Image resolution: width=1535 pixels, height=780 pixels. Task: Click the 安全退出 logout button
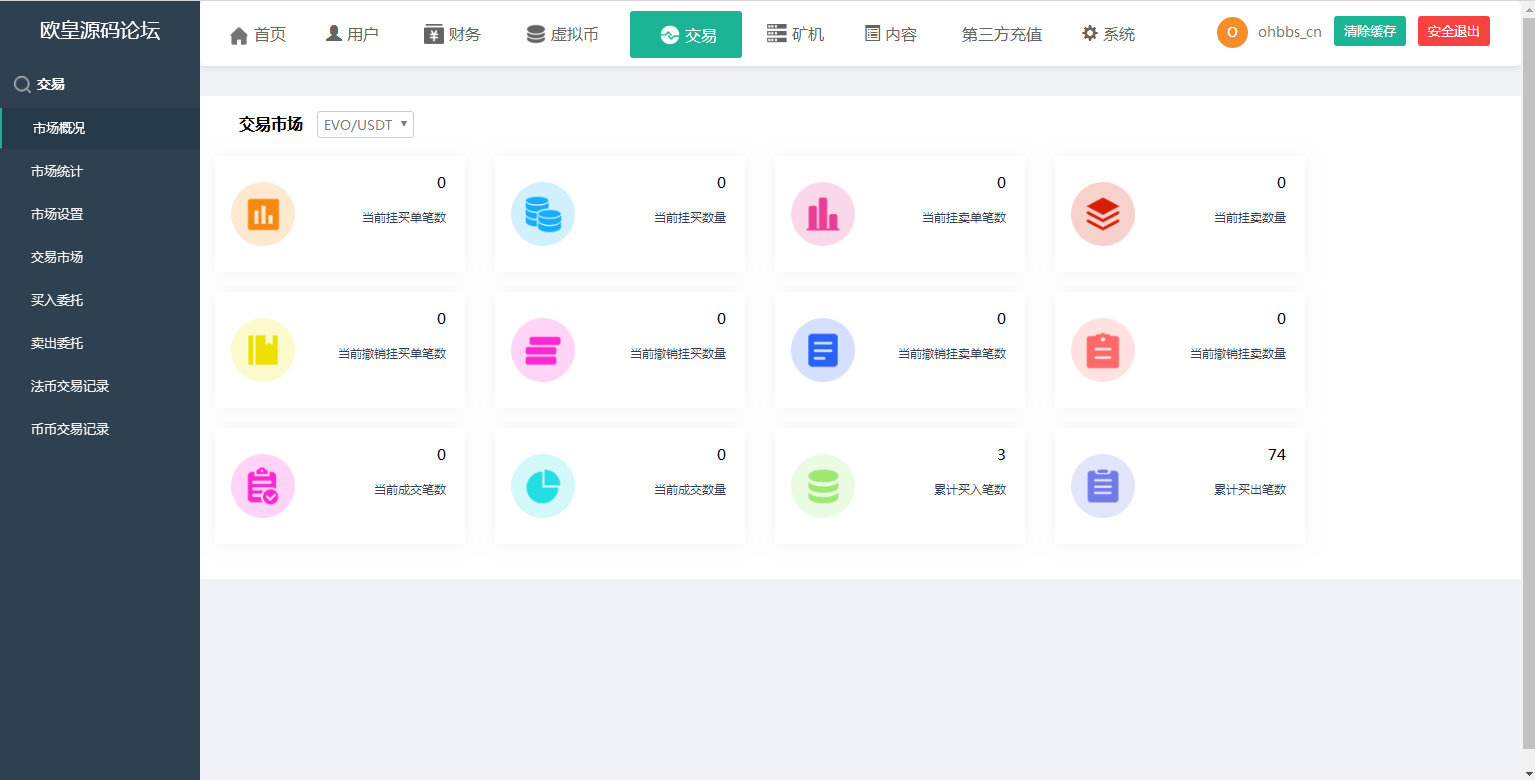1453,30
